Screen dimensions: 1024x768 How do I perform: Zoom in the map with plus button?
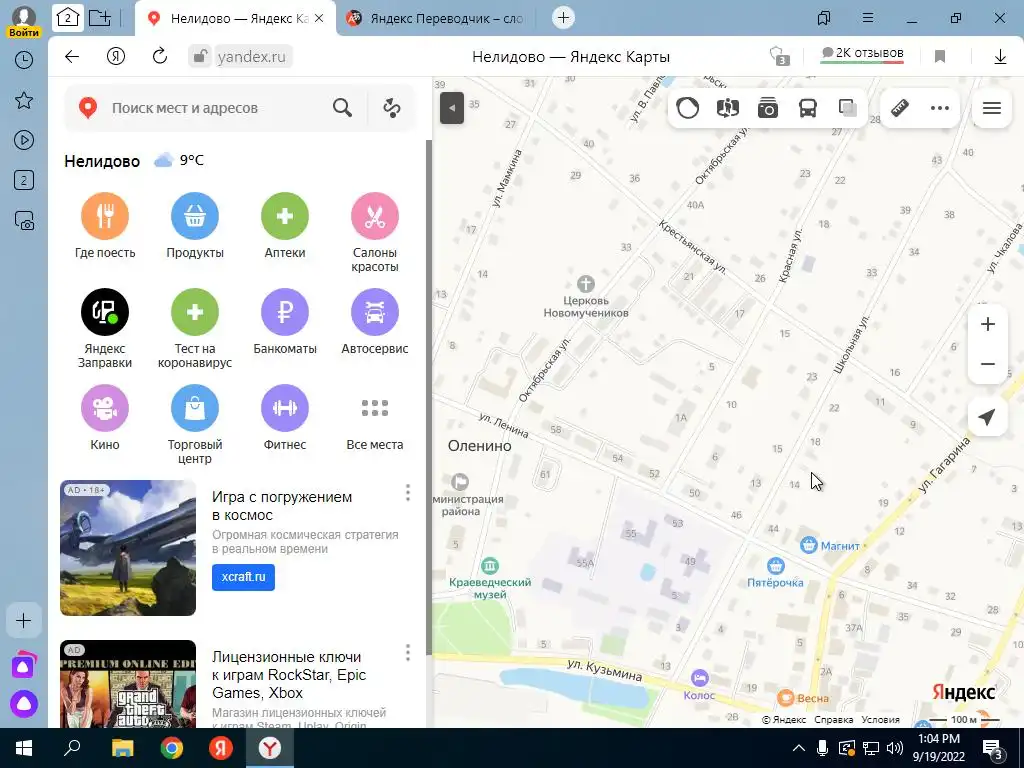click(987, 324)
